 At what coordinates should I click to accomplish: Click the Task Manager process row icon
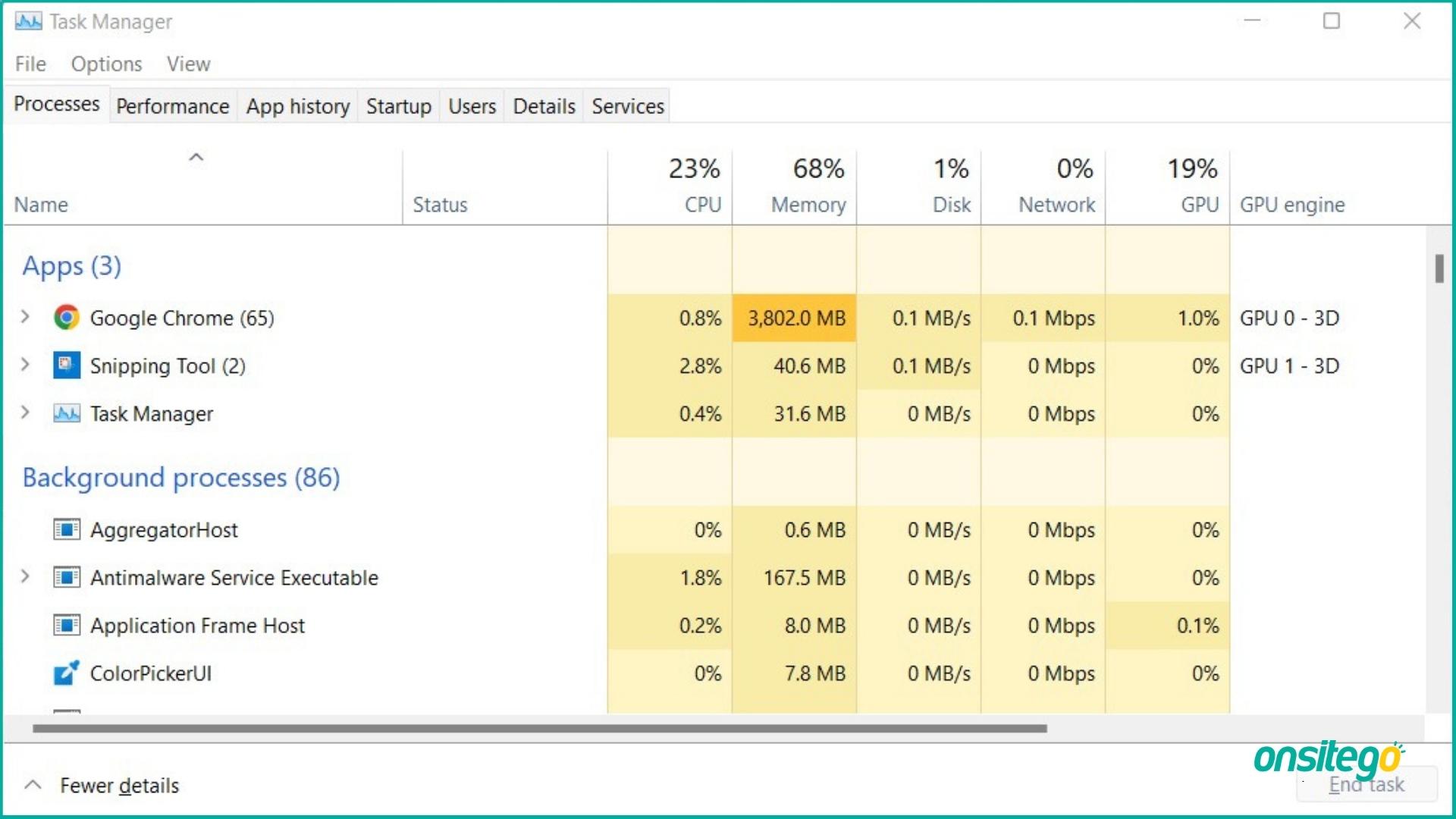[67, 413]
